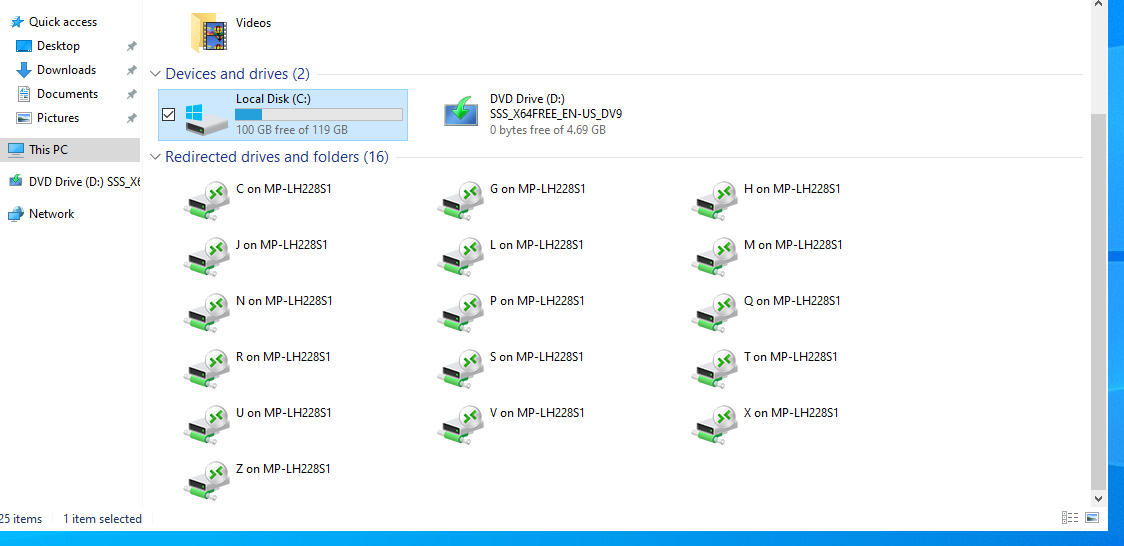This screenshot has height=546, width=1124.
Task: Open H on MP-LH228S1 network drive
Action: pyautogui.click(x=716, y=200)
